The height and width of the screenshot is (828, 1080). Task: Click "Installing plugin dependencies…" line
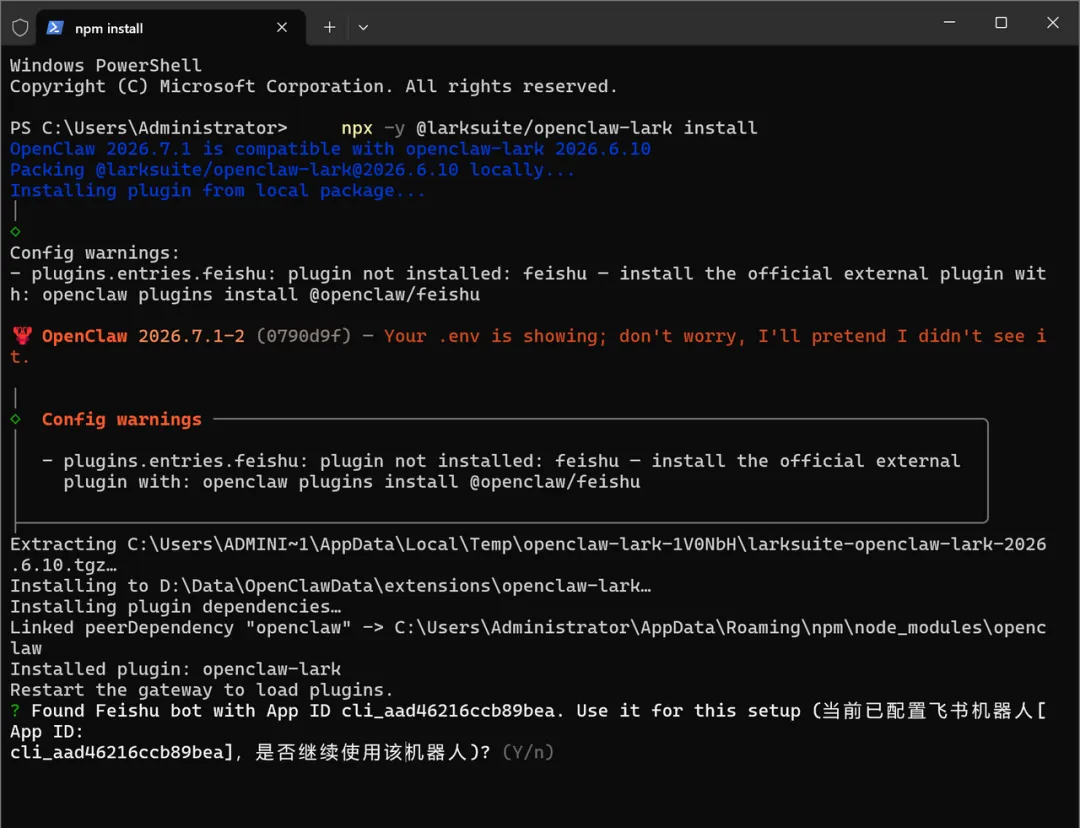[x=175, y=607]
